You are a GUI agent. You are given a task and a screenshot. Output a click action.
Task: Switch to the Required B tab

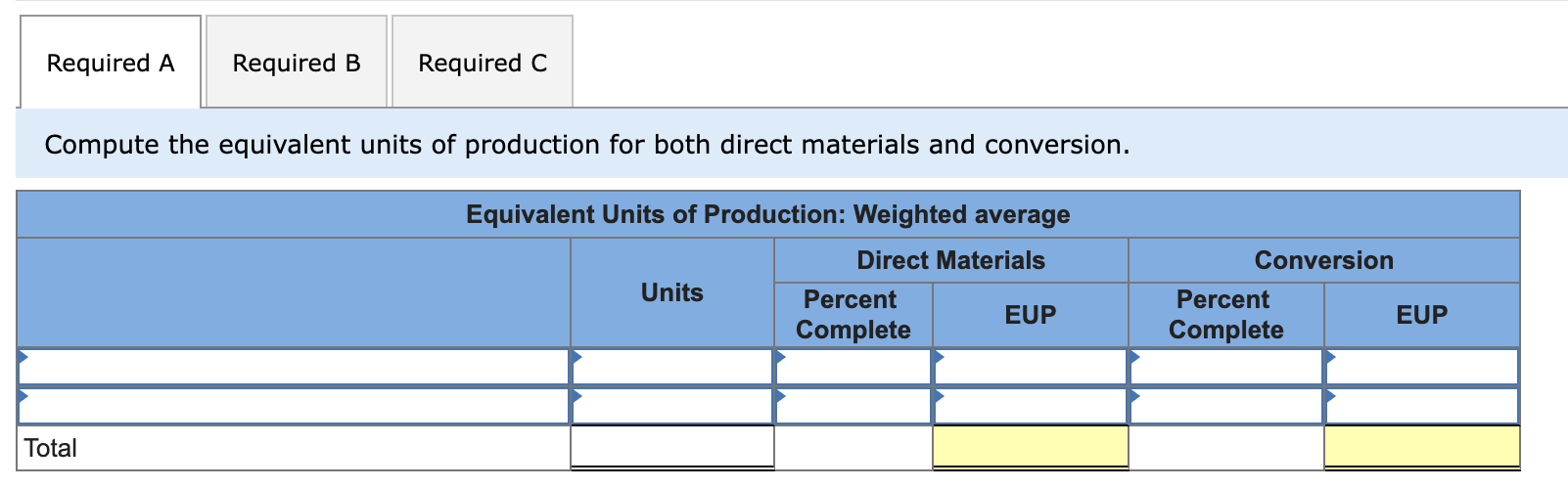pos(297,63)
